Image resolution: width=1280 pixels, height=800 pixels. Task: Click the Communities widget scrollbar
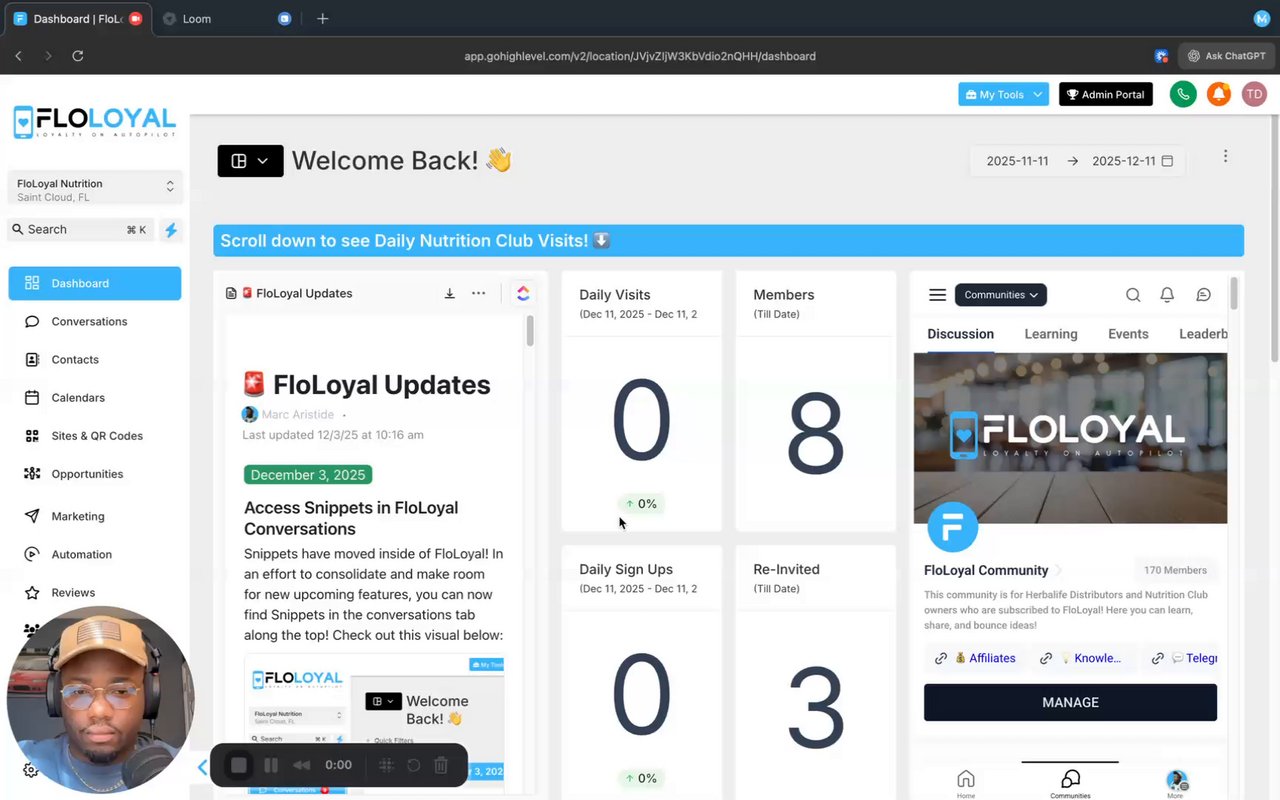1234,293
